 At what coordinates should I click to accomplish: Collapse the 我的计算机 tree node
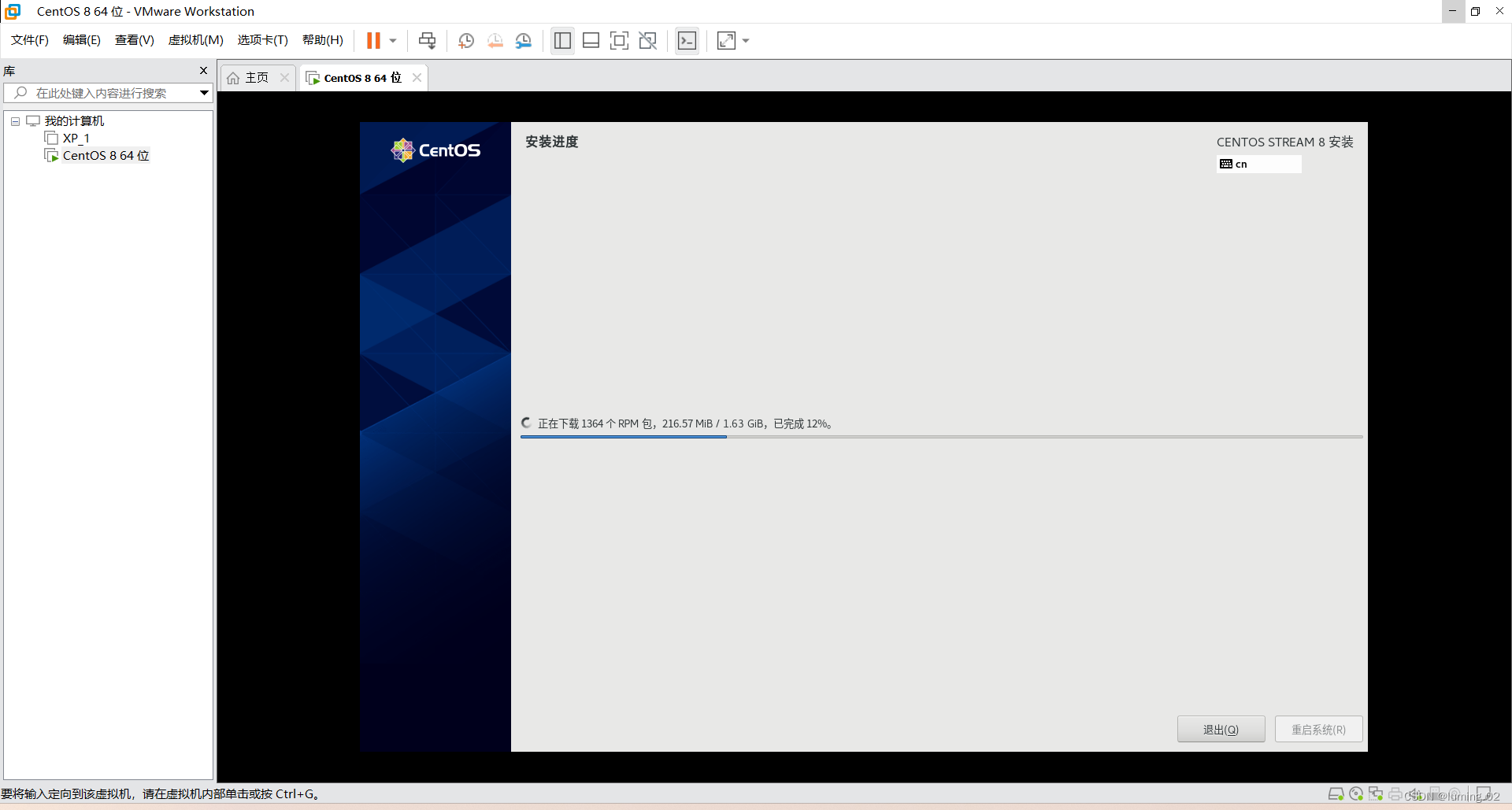pos(15,121)
